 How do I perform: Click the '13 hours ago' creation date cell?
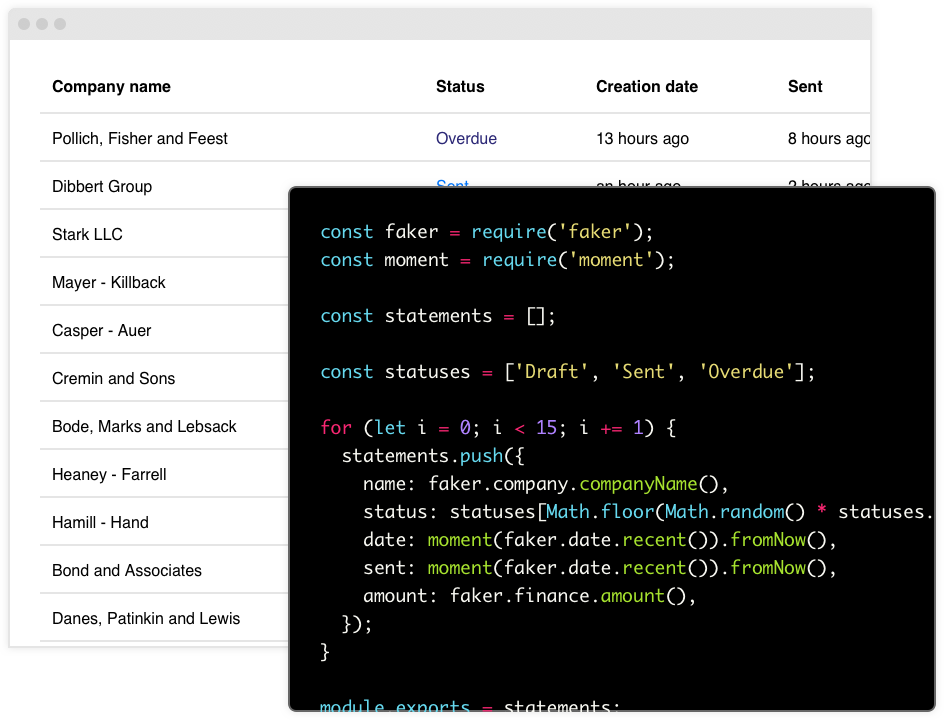tap(642, 138)
